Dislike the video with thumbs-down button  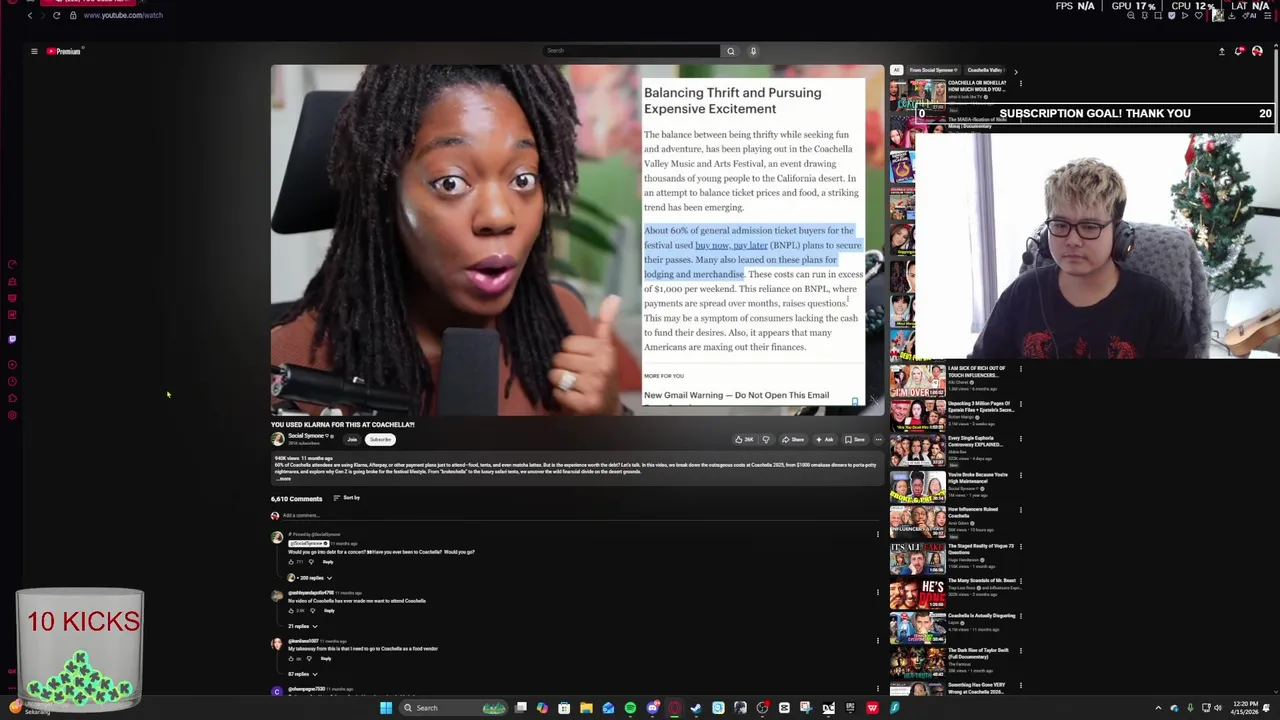[766, 439]
